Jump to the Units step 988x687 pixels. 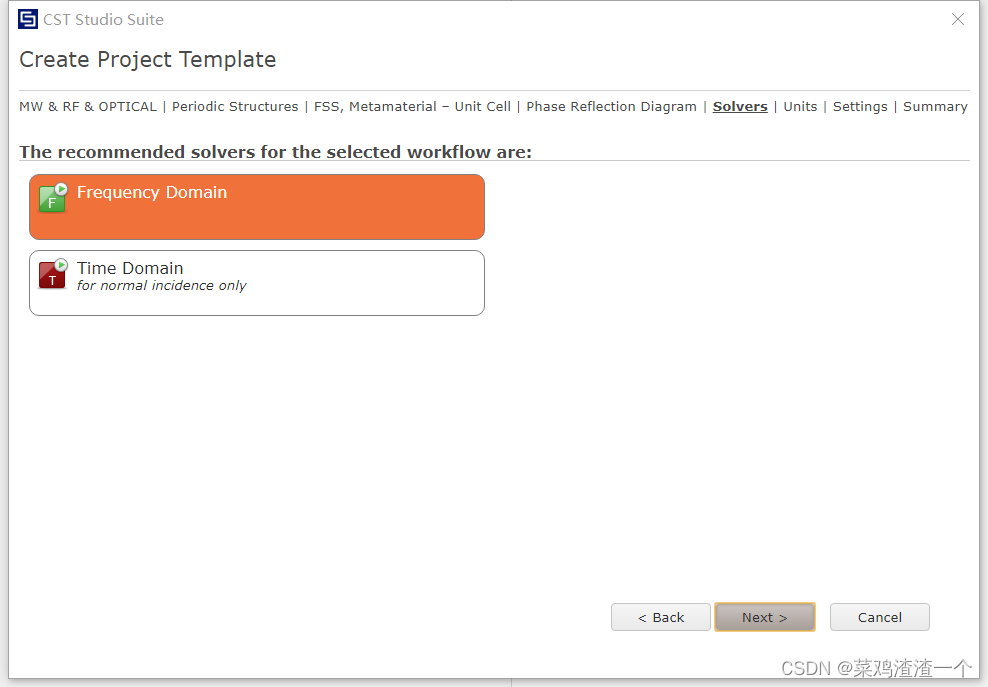[800, 107]
